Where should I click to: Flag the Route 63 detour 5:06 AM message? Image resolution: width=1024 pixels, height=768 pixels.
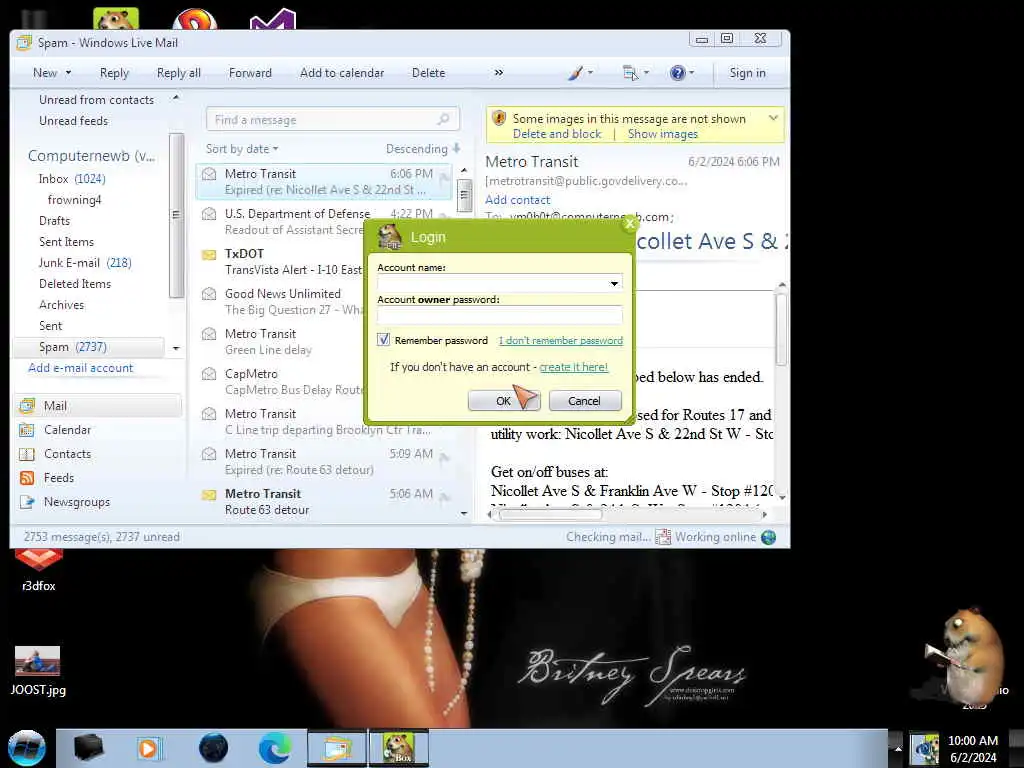444,498
